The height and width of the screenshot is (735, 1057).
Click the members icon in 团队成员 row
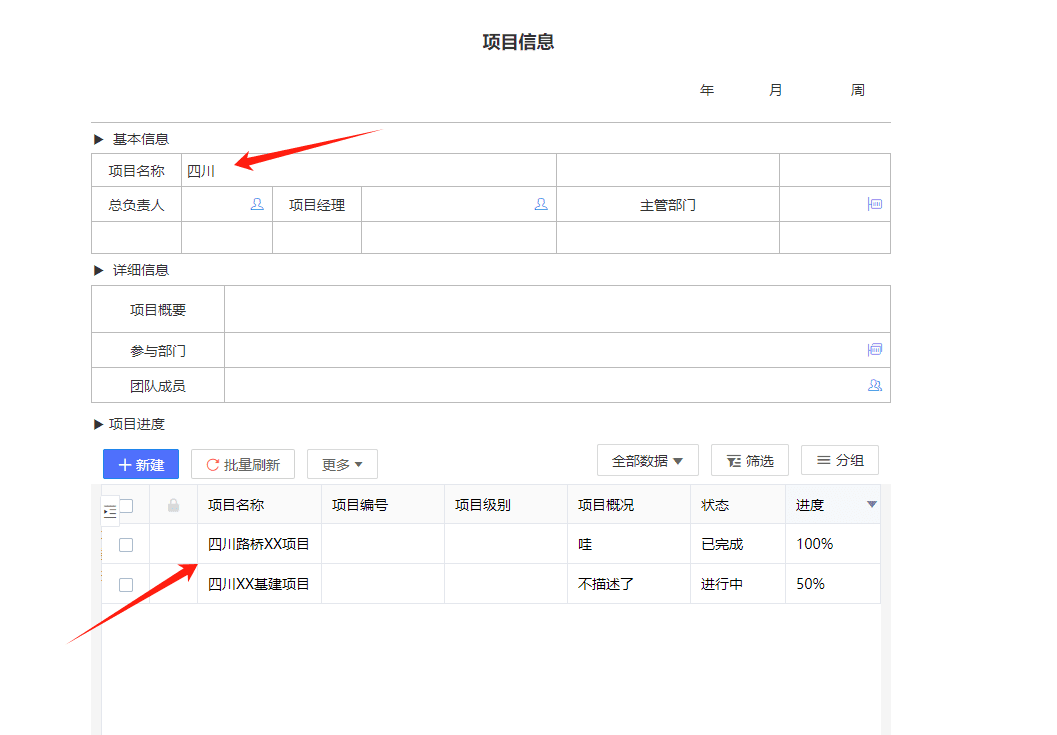(874, 385)
